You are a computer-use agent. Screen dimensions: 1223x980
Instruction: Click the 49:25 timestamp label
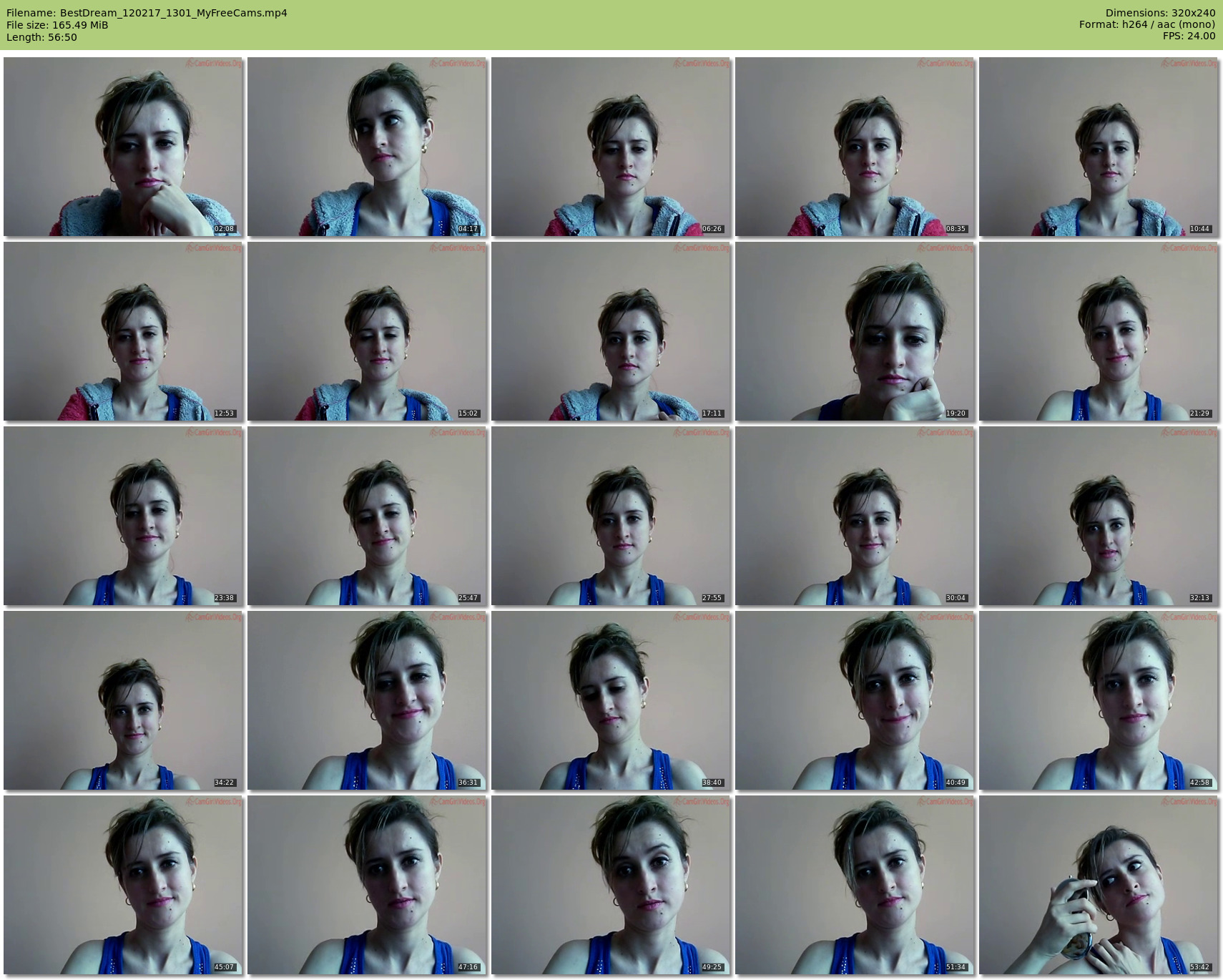tap(712, 967)
